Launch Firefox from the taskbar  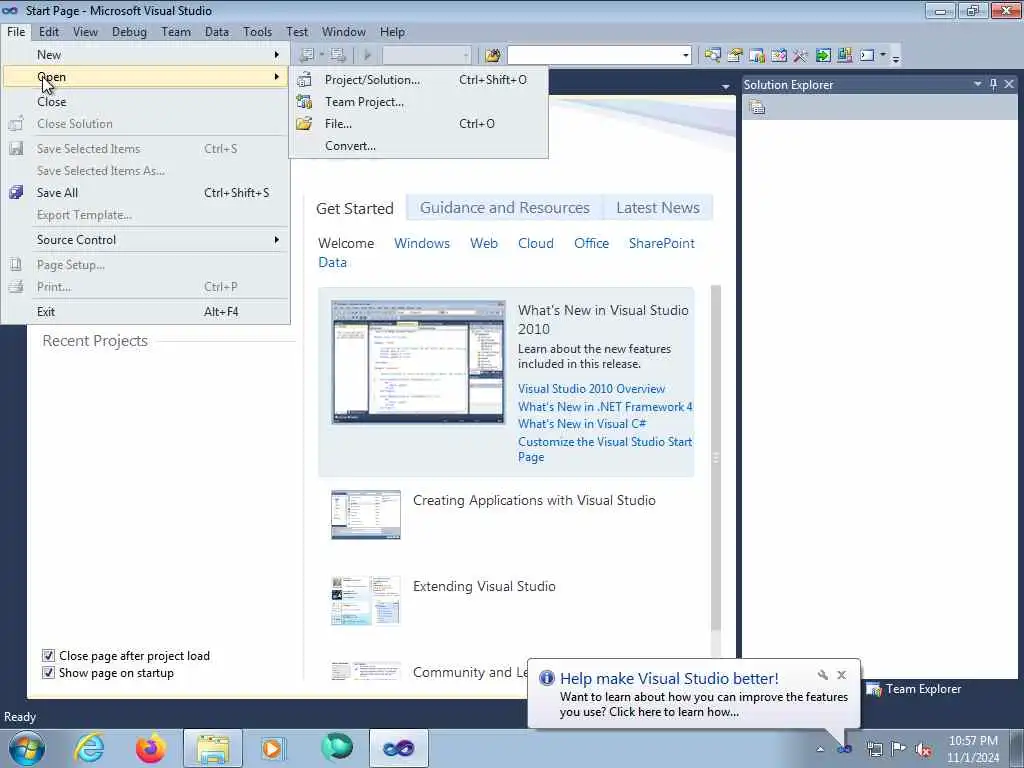pyautogui.click(x=151, y=748)
